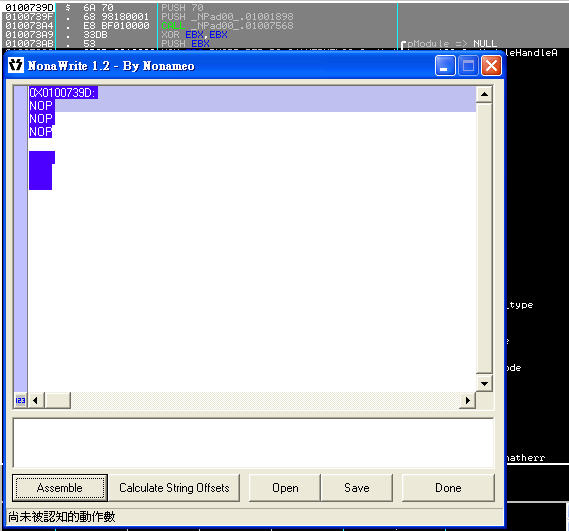The height and width of the screenshot is (531, 569).
Task: Open a file with the Open button
Action: point(285,488)
